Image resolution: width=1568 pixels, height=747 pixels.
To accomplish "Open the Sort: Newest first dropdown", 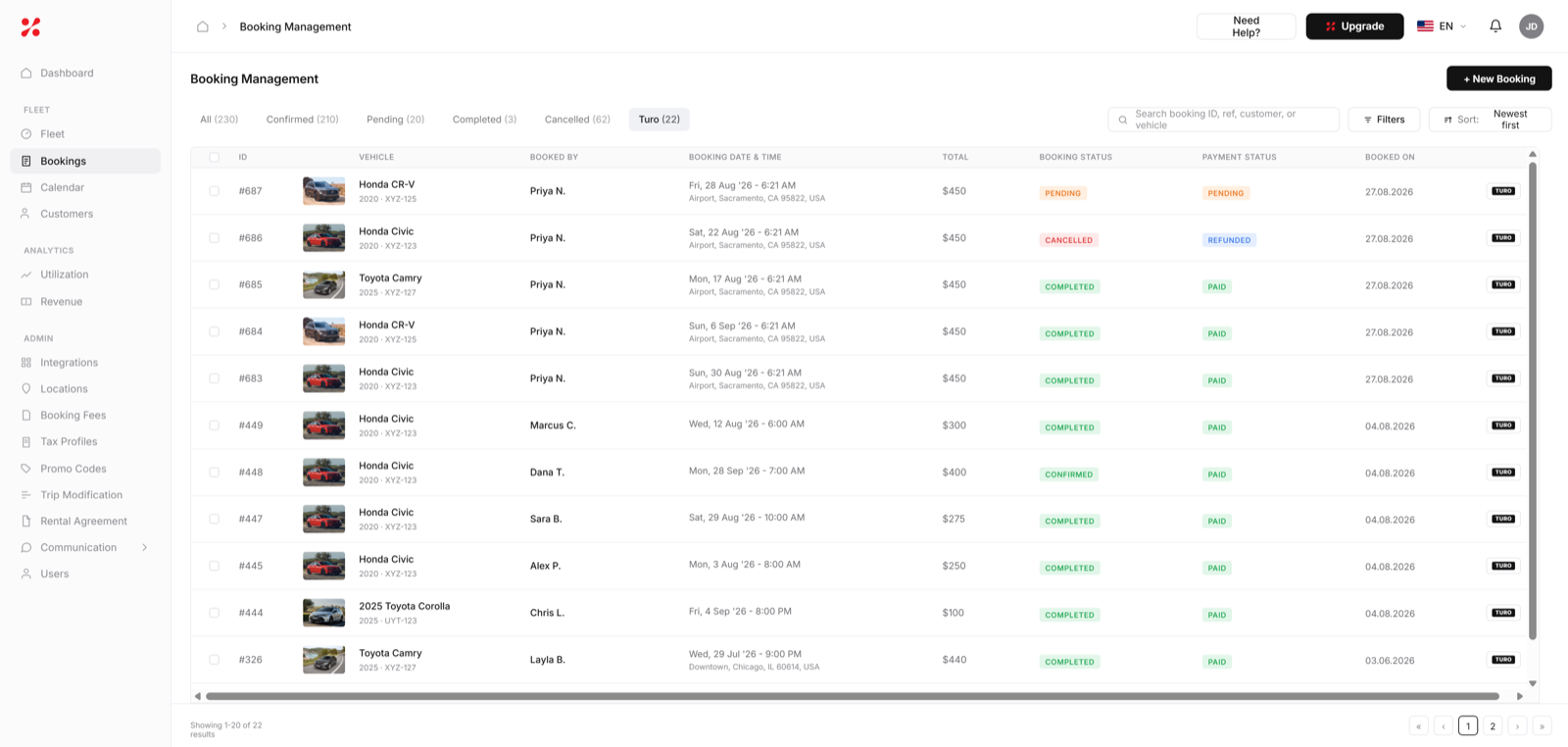I will (1490, 120).
